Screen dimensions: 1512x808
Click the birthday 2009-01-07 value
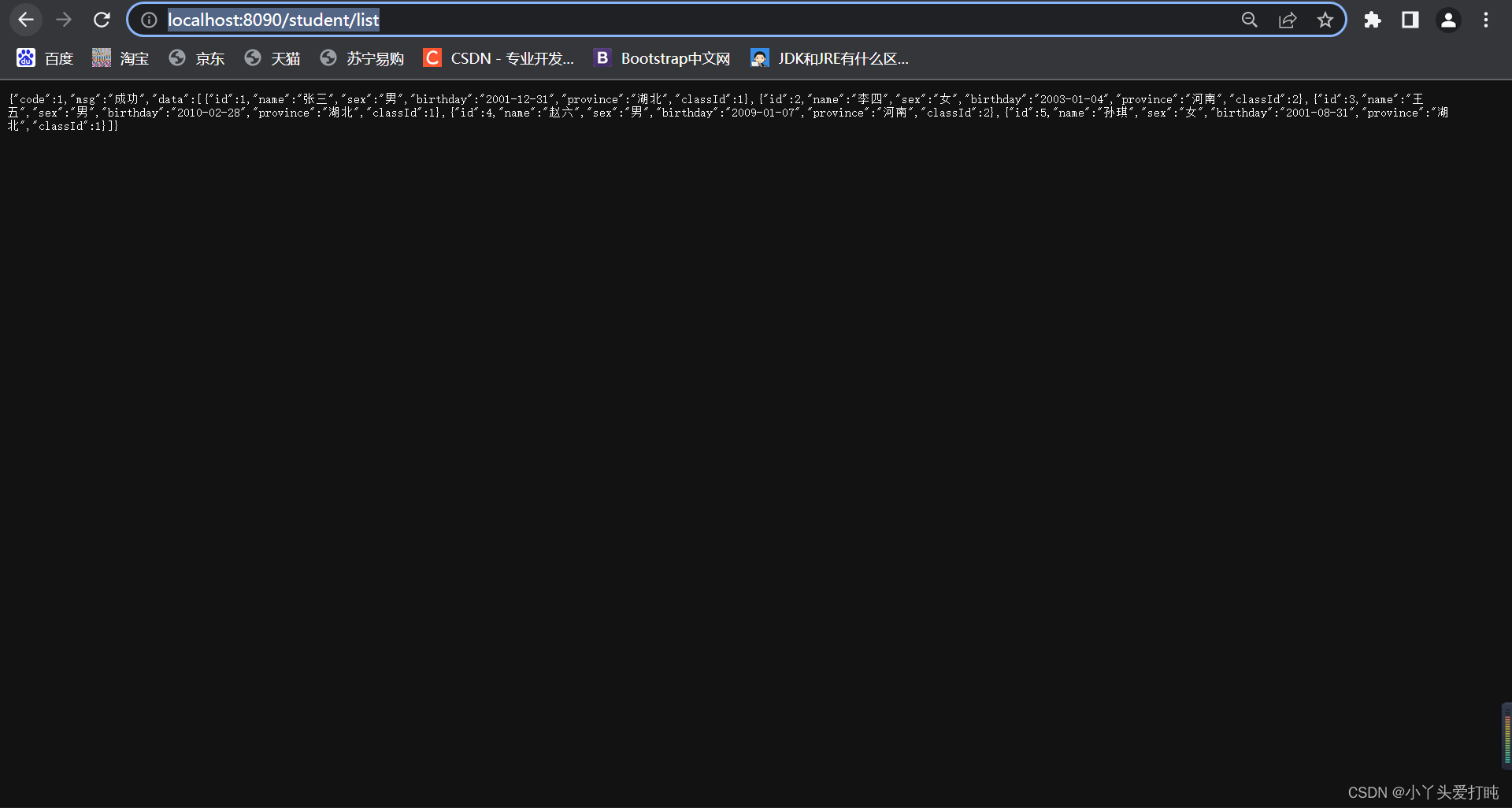(x=762, y=113)
